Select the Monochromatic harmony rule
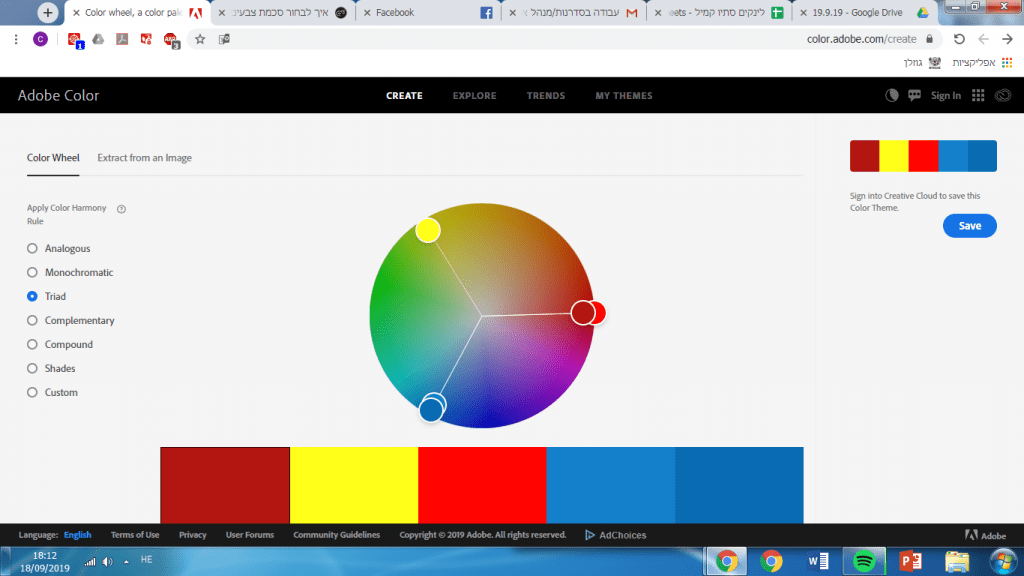Viewport: 1024px width, 576px height. point(32,272)
